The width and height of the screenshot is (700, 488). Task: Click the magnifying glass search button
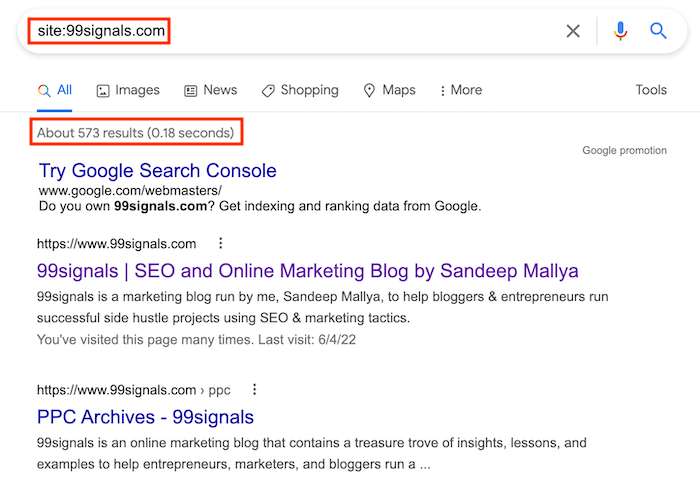point(658,31)
